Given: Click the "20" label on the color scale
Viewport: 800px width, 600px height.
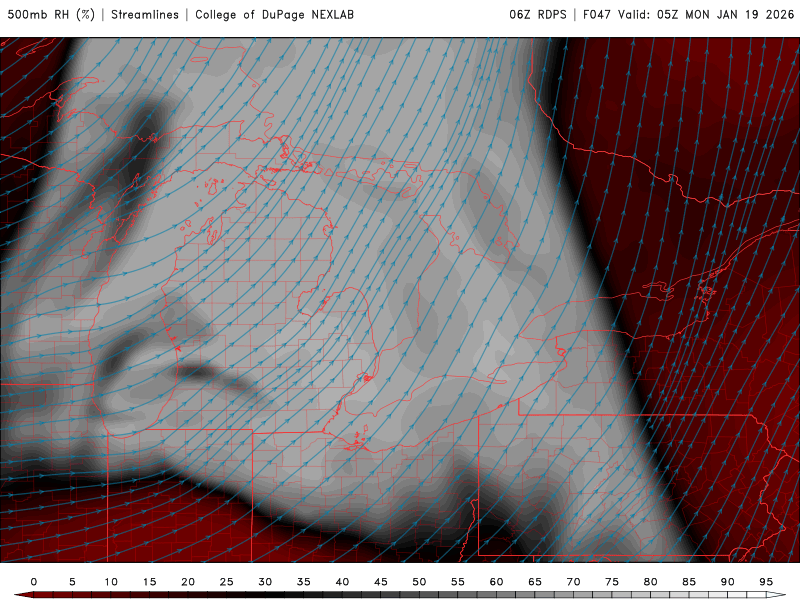Looking at the screenshot, I should coord(188,582).
